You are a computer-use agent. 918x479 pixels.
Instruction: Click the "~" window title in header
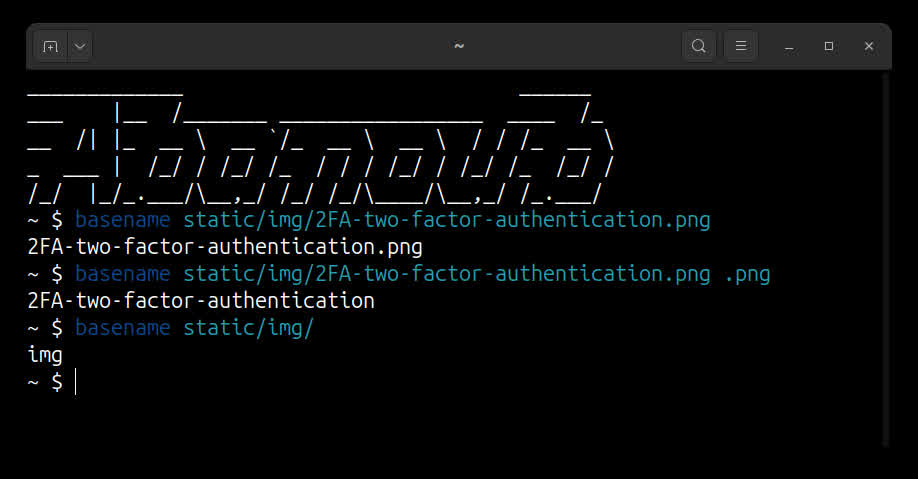[x=459, y=46]
